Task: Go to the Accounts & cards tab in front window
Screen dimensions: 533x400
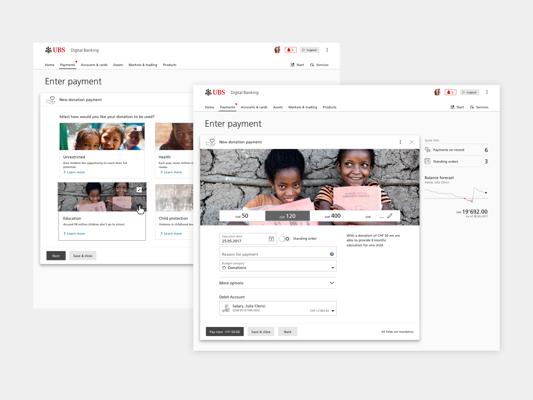Action: pyautogui.click(x=254, y=107)
